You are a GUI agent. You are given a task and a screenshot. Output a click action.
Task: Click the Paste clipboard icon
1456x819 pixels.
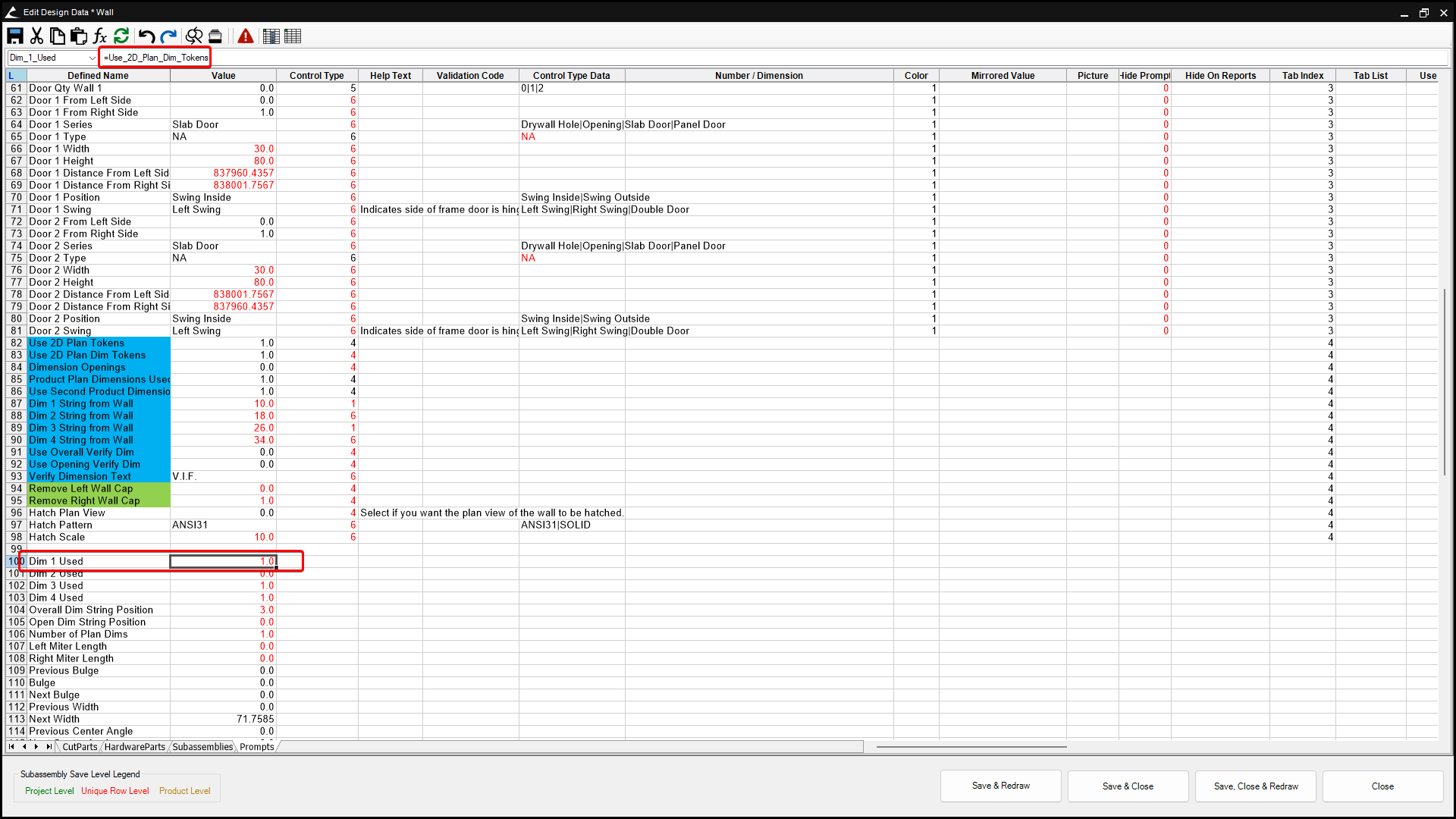(x=78, y=36)
